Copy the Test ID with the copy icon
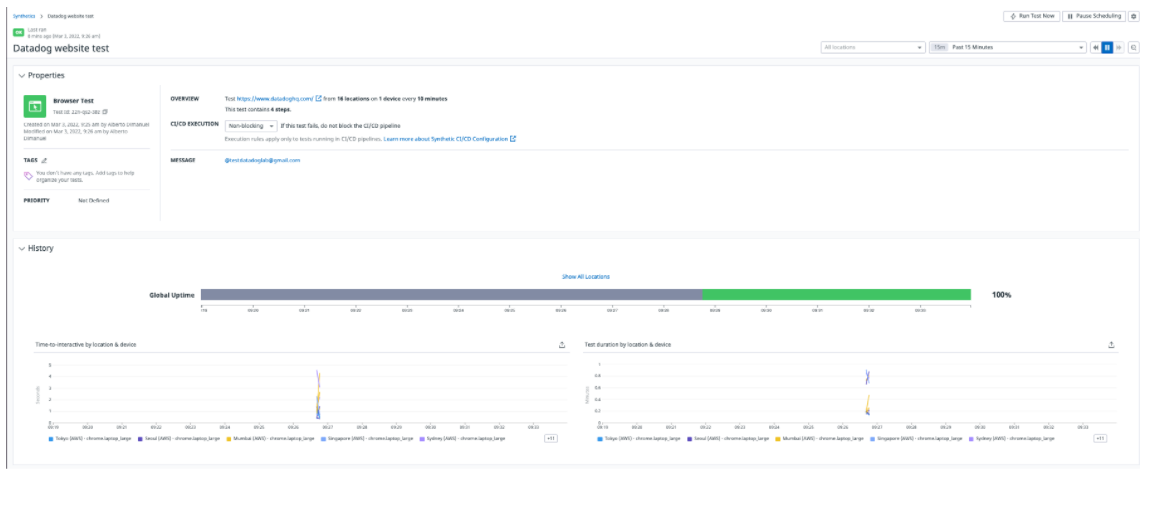 click(x=104, y=111)
